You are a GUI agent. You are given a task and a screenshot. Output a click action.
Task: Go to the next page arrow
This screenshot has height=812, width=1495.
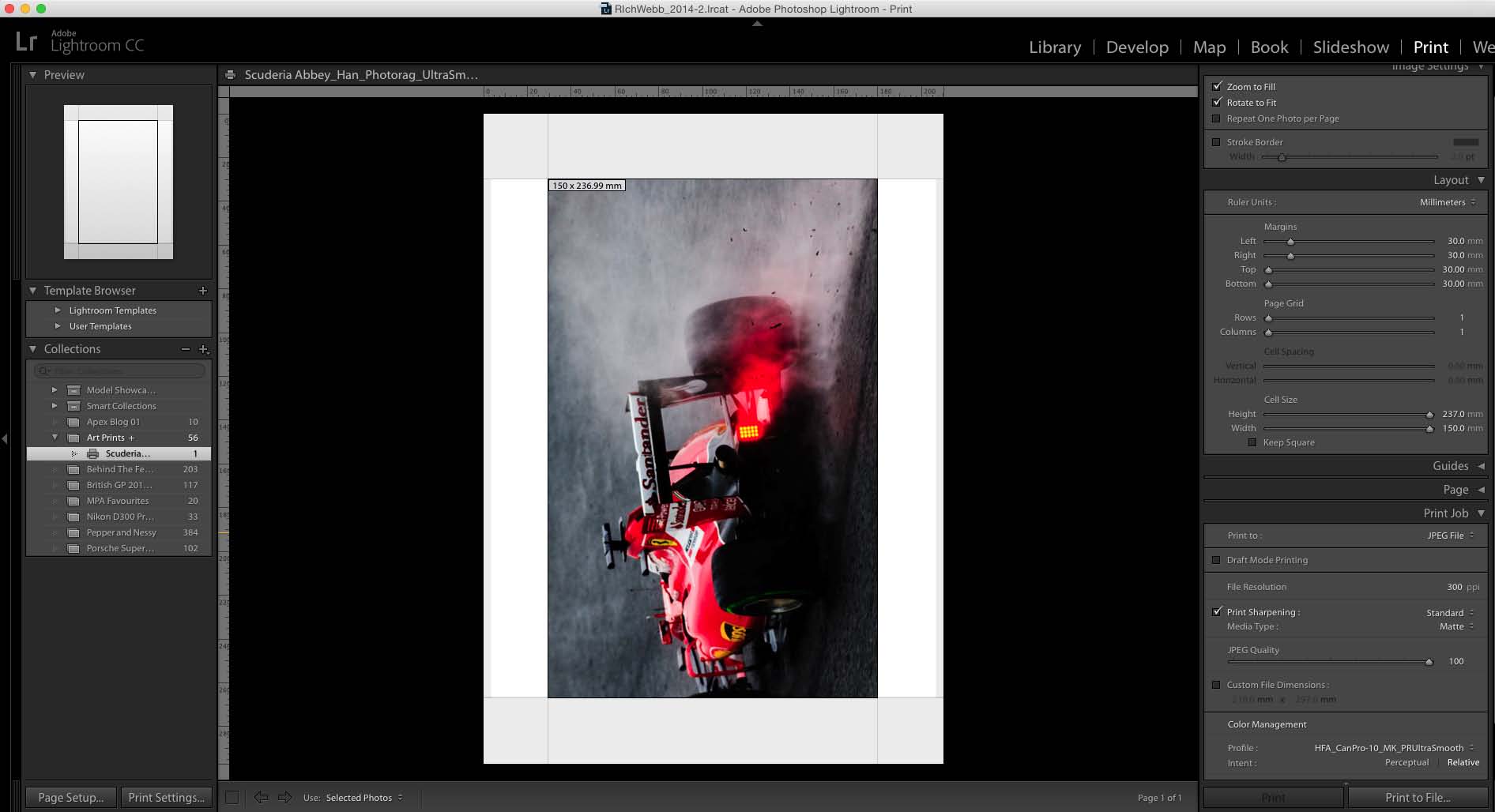pos(285,798)
